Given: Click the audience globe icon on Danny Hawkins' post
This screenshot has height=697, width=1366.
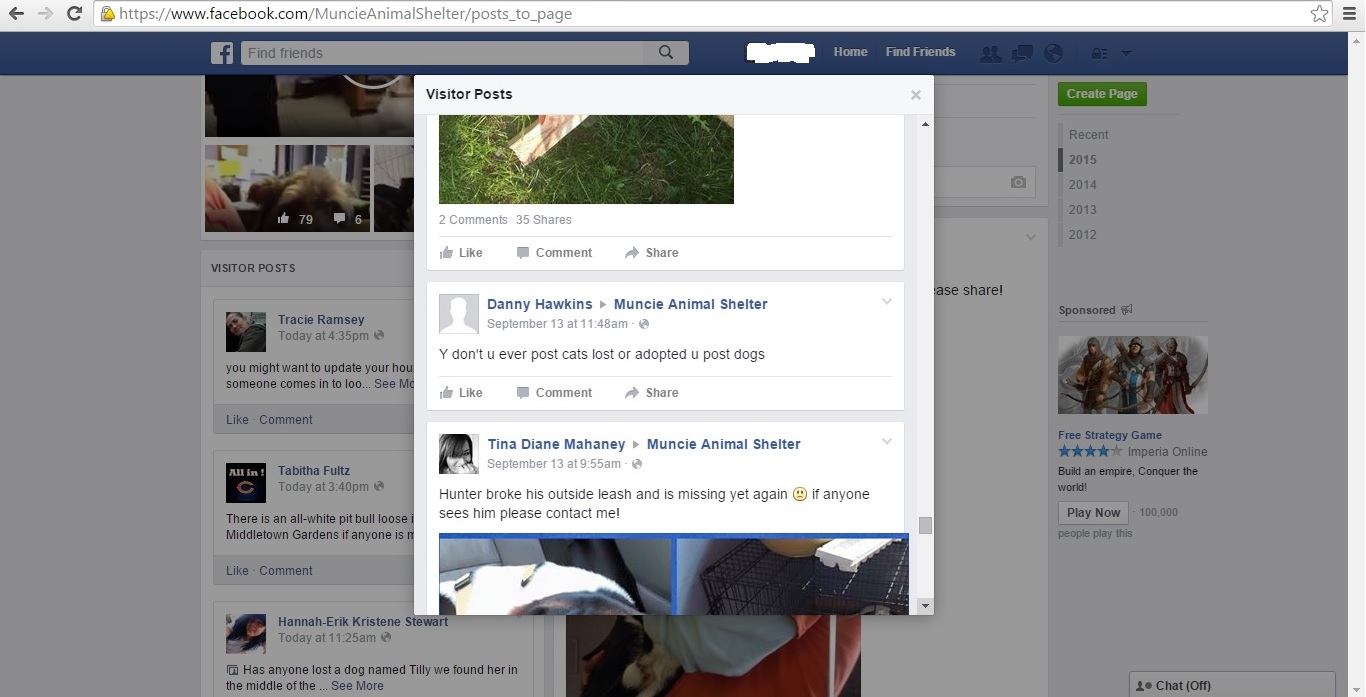Looking at the screenshot, I should (x=644, y=324).
